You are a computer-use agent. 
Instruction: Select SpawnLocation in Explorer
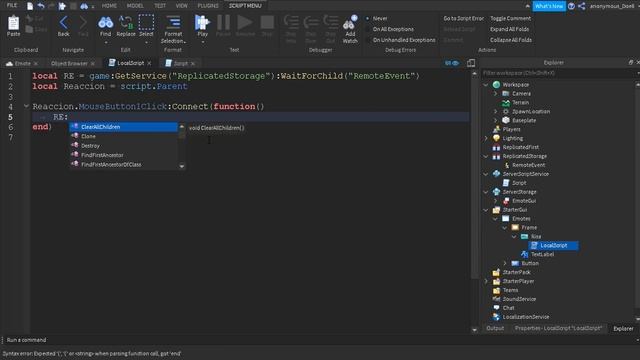(x=531, y=111)
